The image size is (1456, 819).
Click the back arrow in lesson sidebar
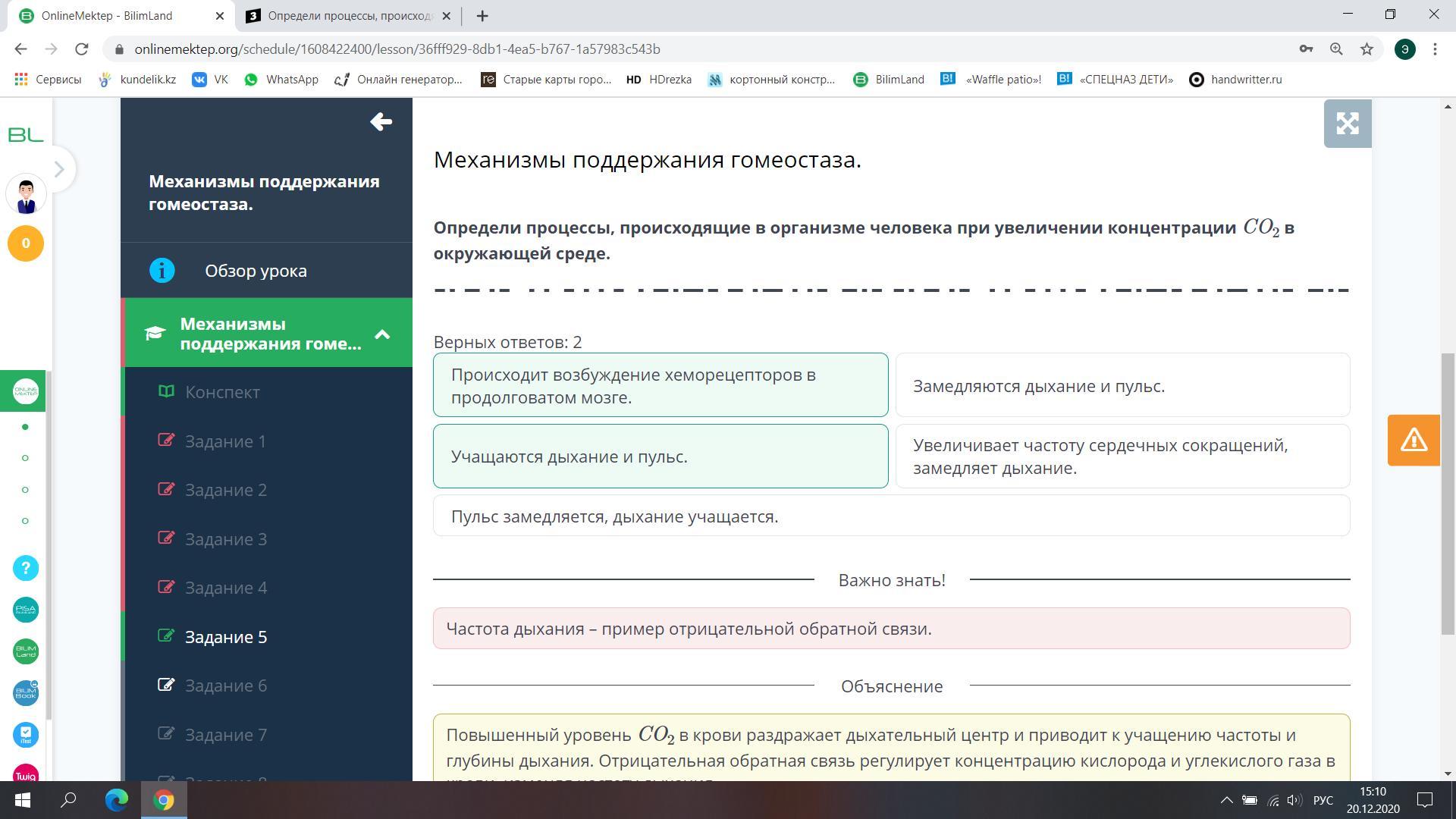381,122
